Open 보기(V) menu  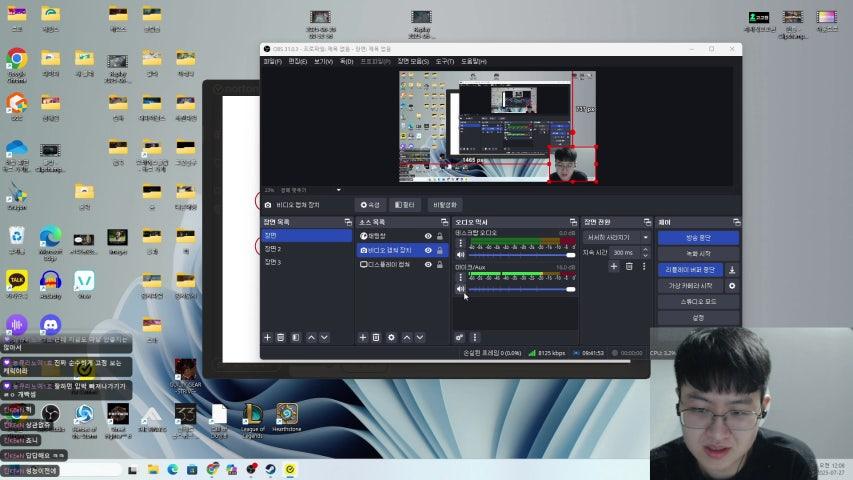click(323, 61)
